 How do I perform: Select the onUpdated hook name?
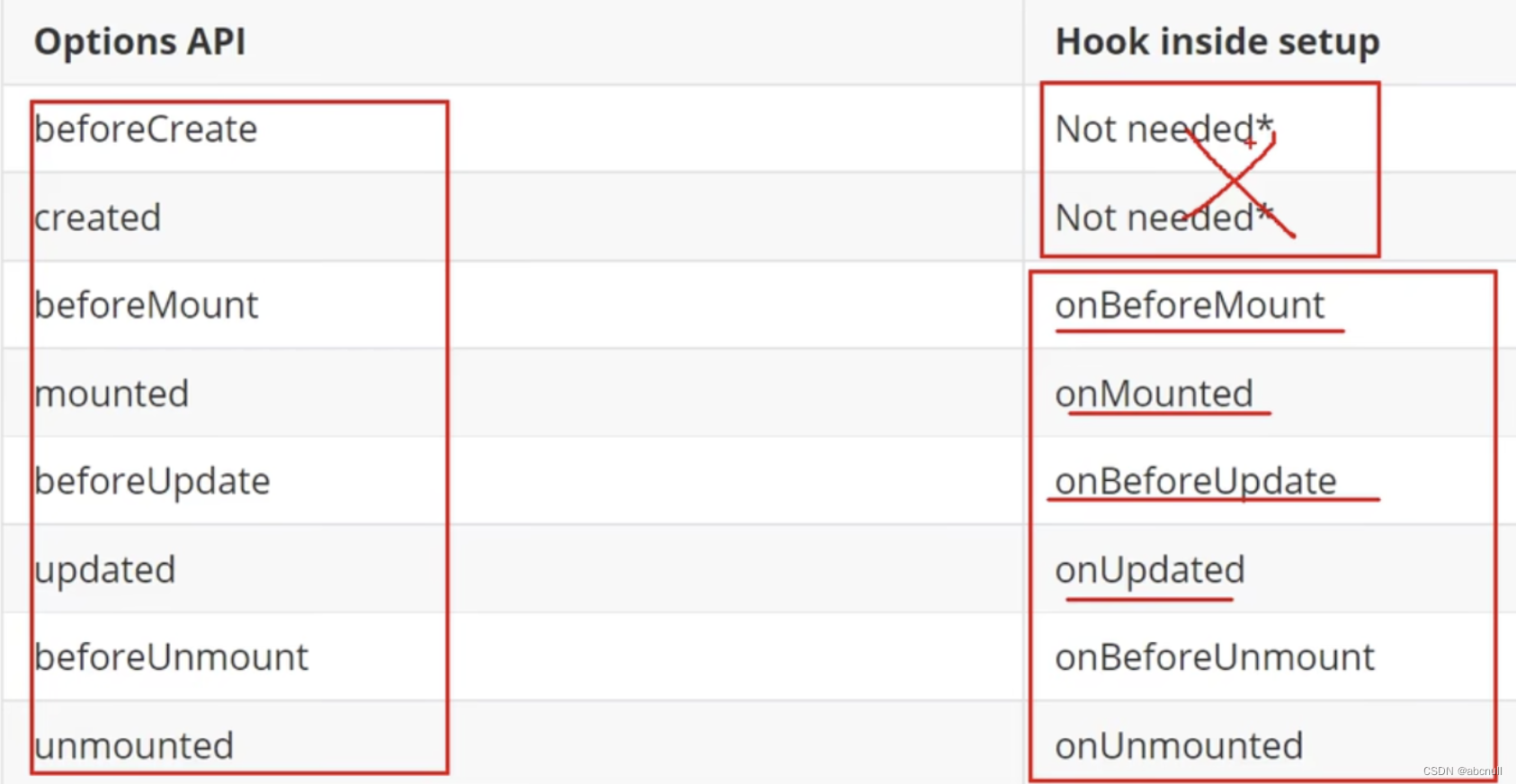pos(1150,570)
